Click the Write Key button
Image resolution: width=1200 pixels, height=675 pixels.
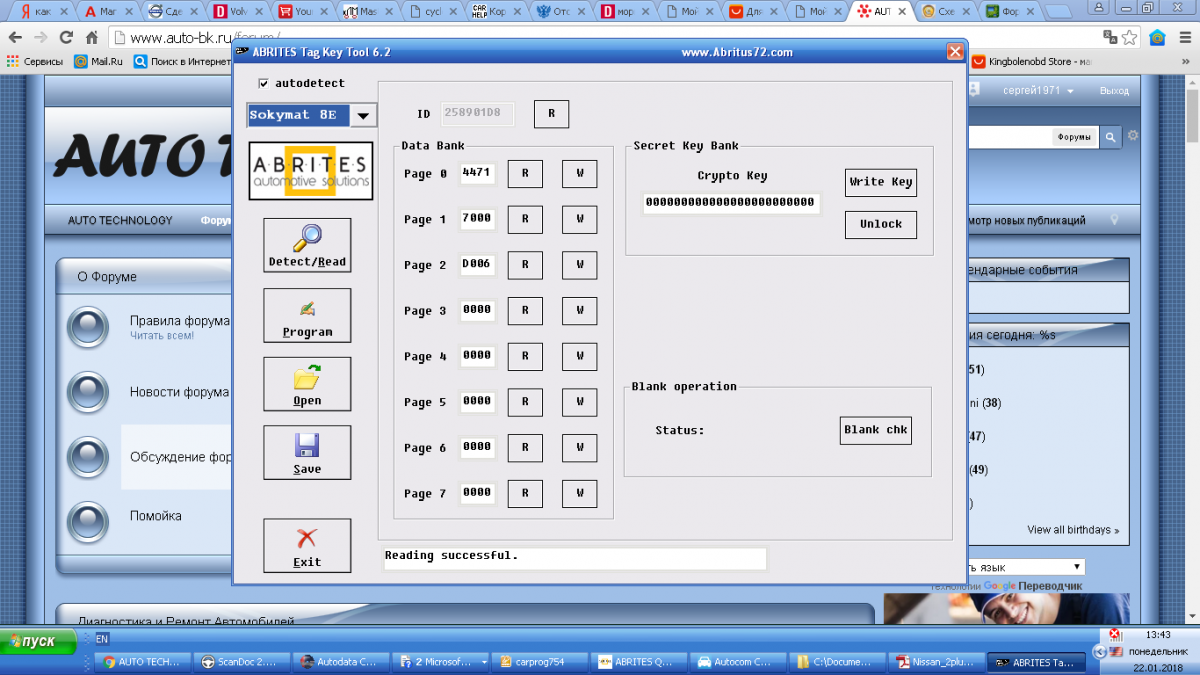pos(881,182)
